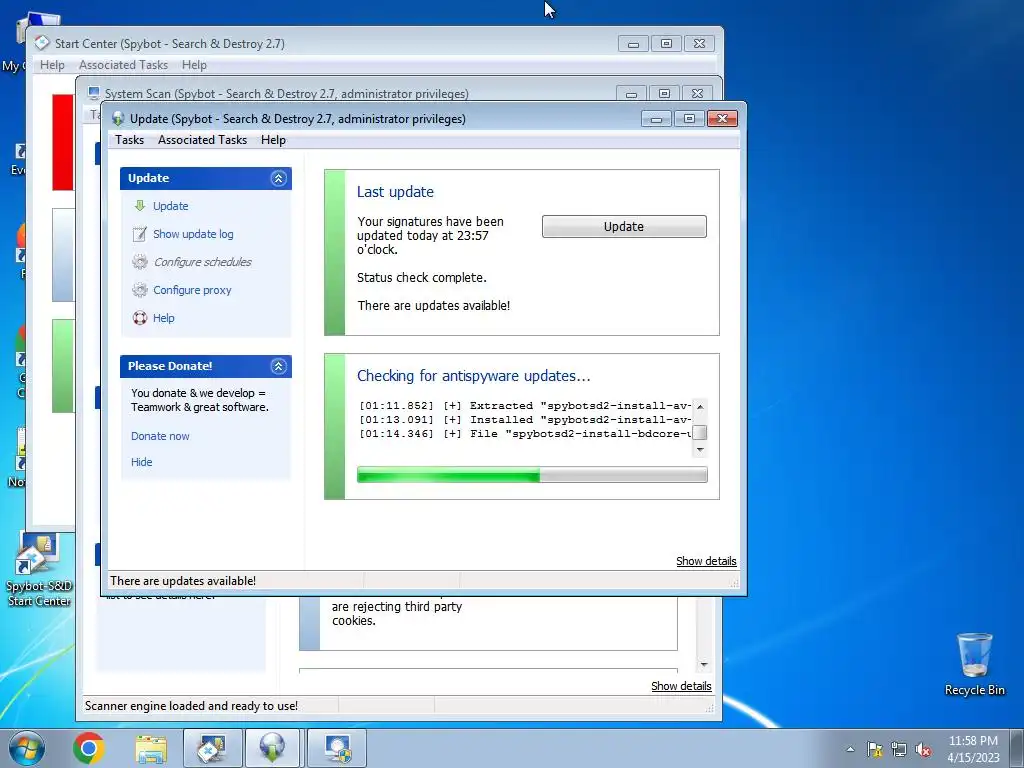Click log line starting [01:13.091]
1024x768 pixels.
point(525,420)
